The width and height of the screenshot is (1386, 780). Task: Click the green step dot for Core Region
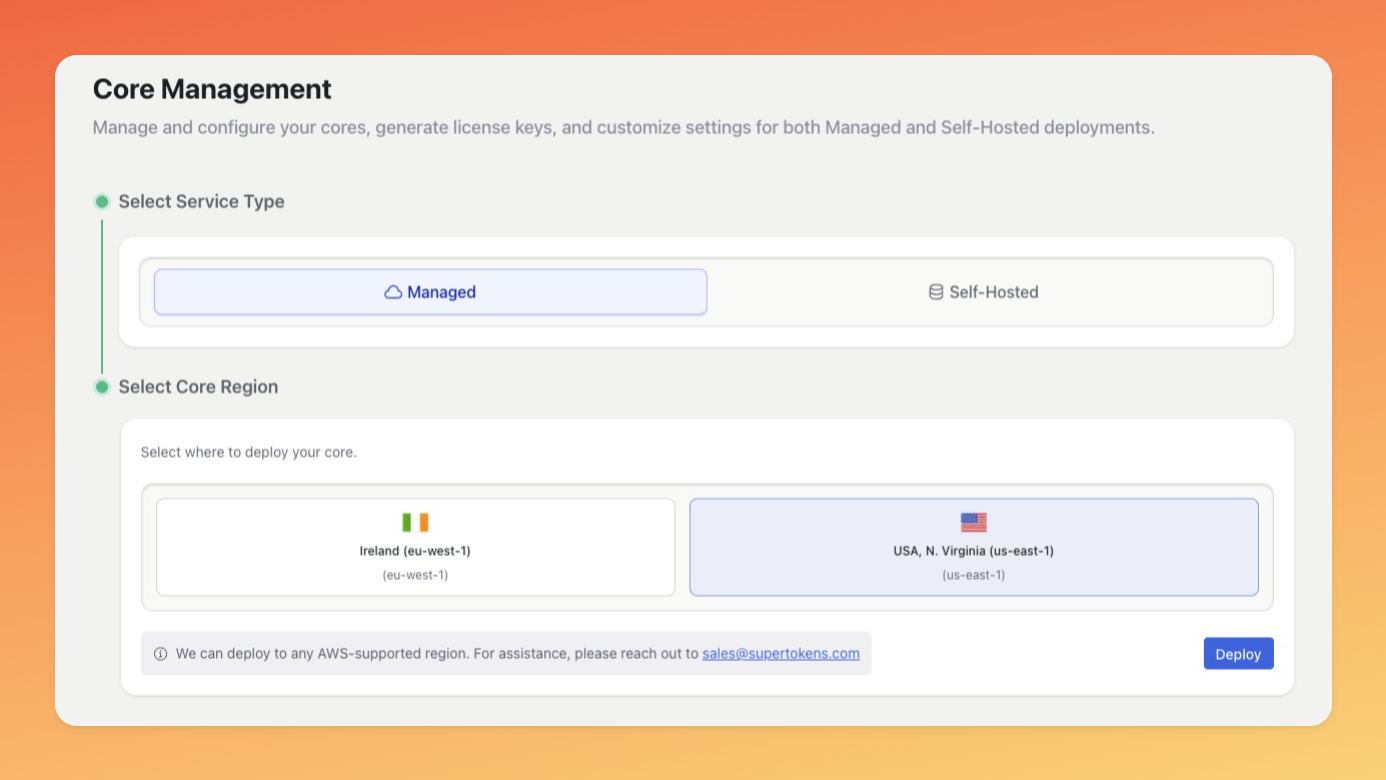tap(101, 387)
